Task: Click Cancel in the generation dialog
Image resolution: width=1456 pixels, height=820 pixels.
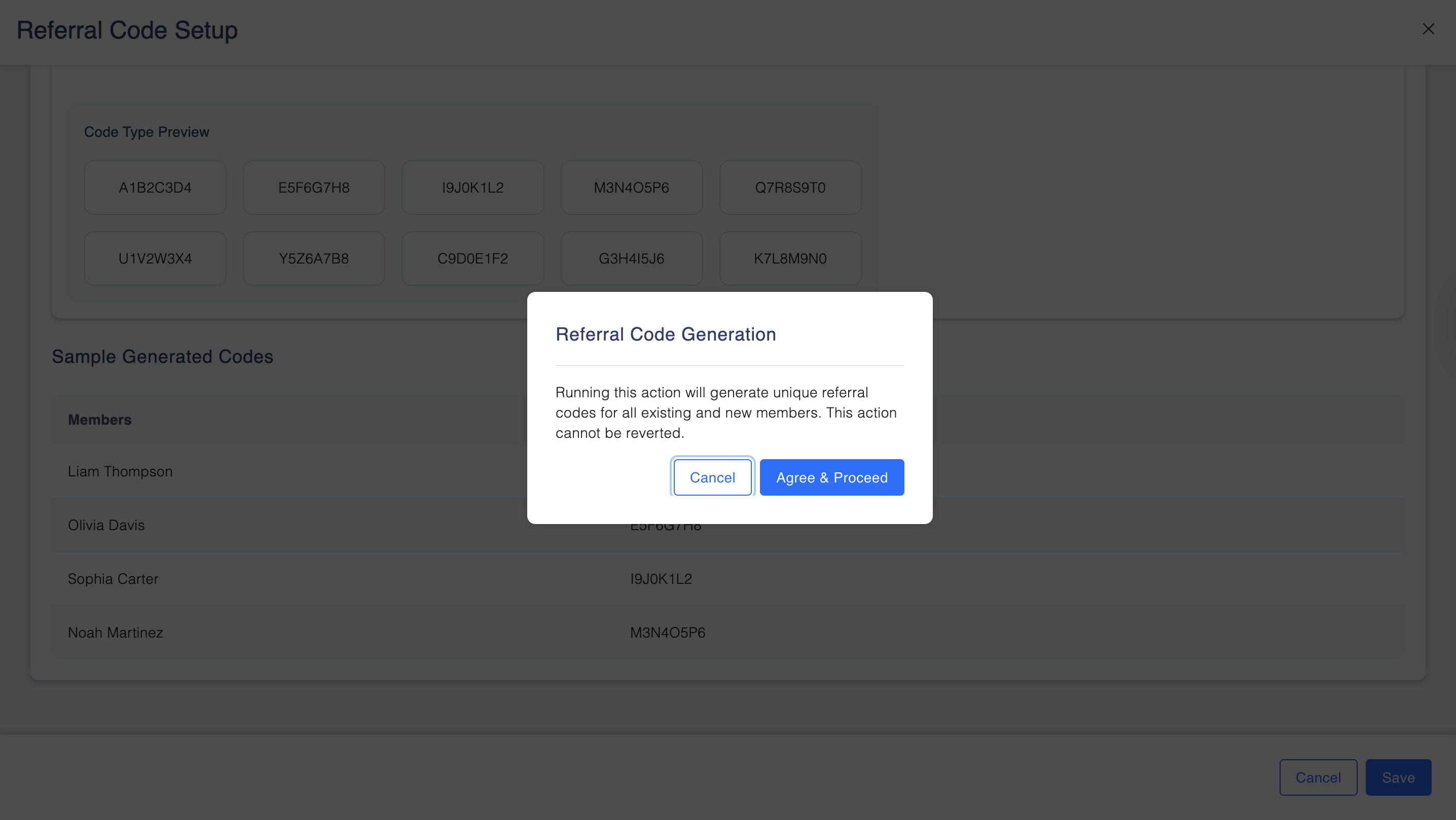Action: point(712,477)
